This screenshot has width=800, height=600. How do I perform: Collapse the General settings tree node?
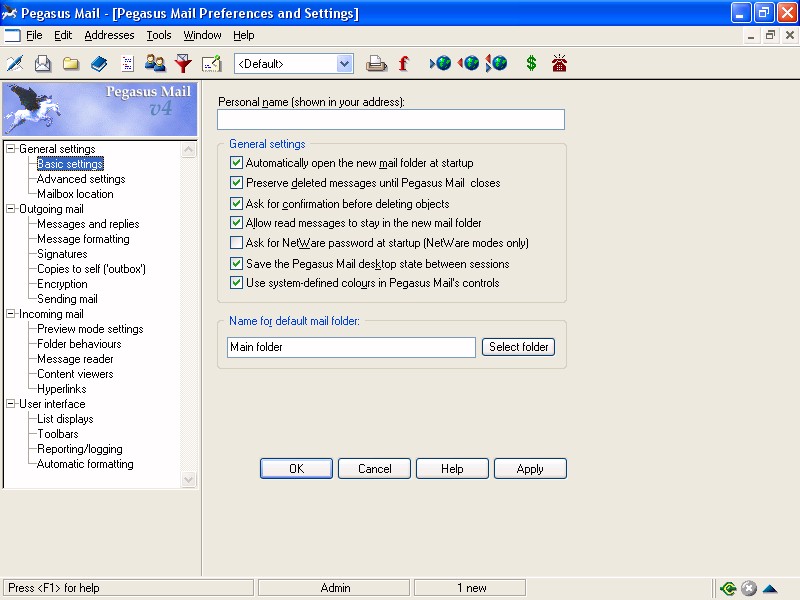(x=10, y=149)
